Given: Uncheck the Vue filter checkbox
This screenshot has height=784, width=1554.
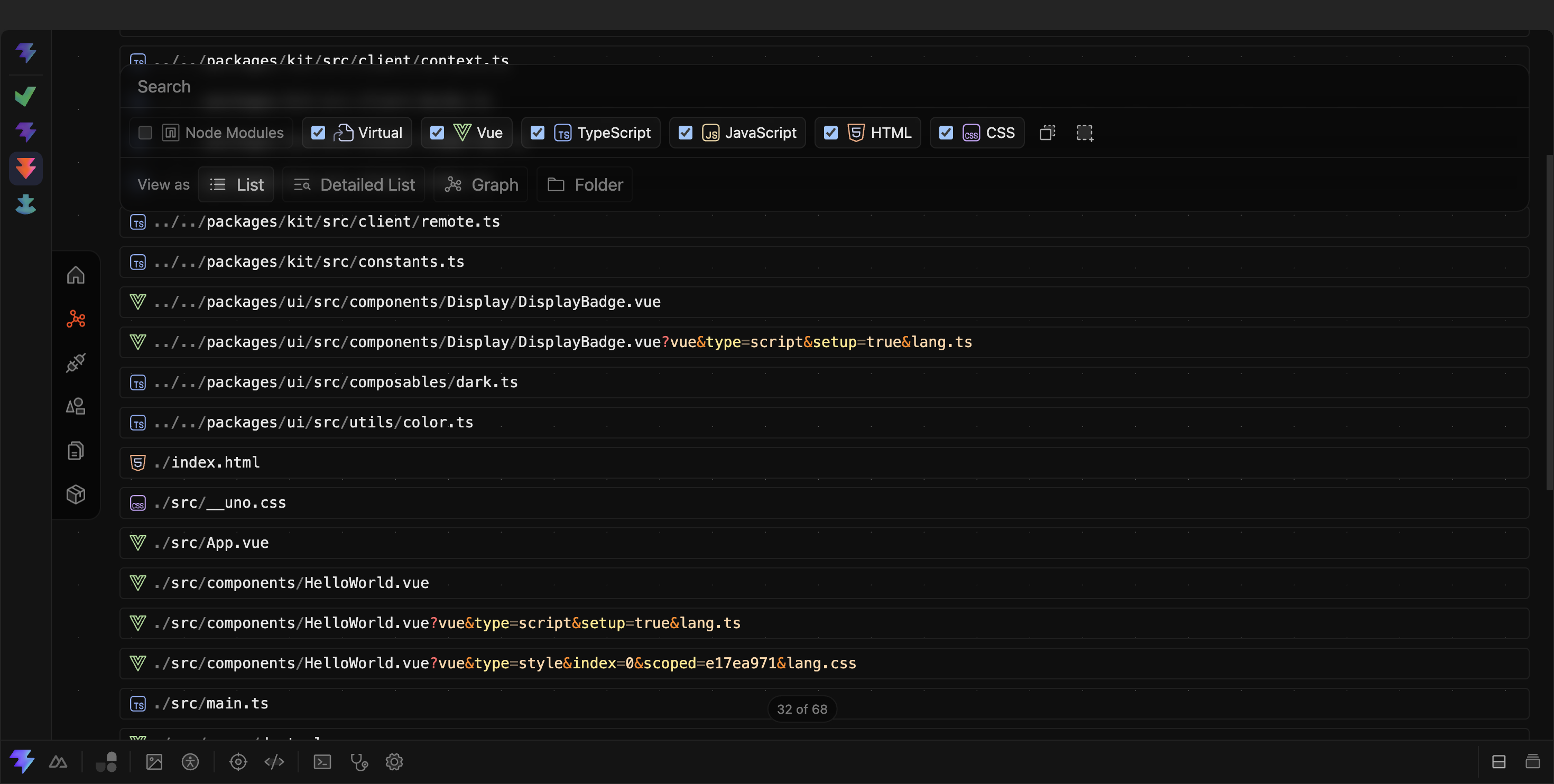Looking at the screenshot, I should click(437, 133).
